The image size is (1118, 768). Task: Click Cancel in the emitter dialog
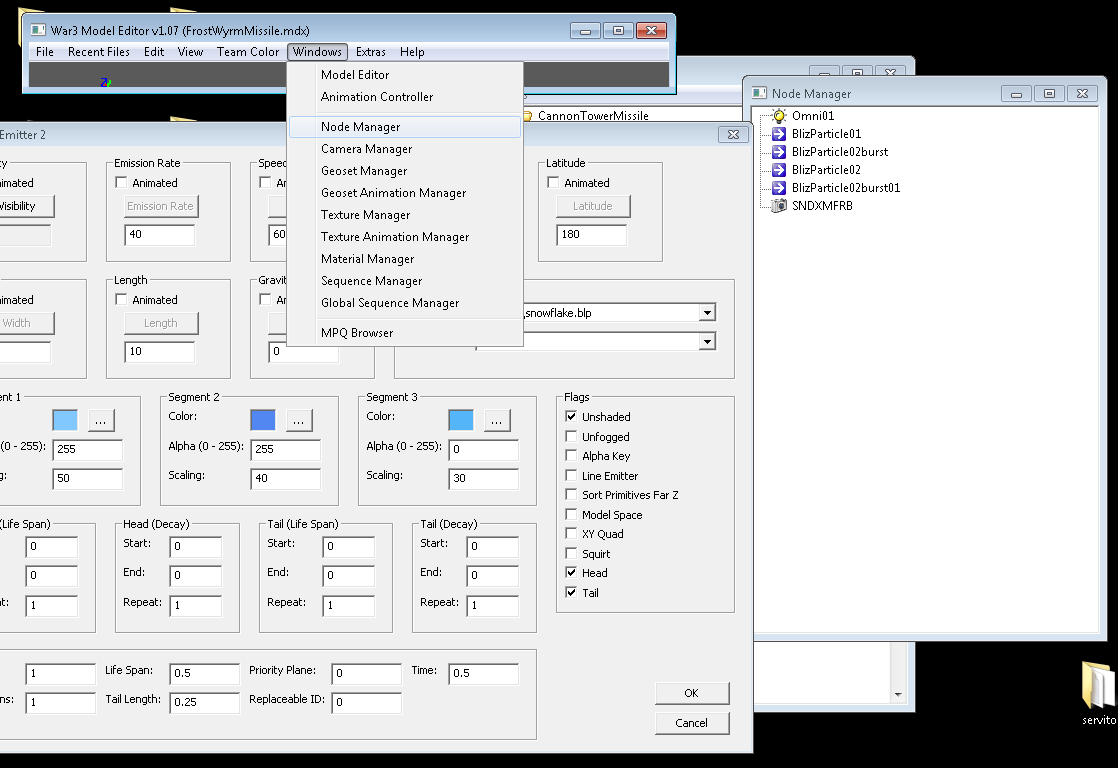[692, 723]
